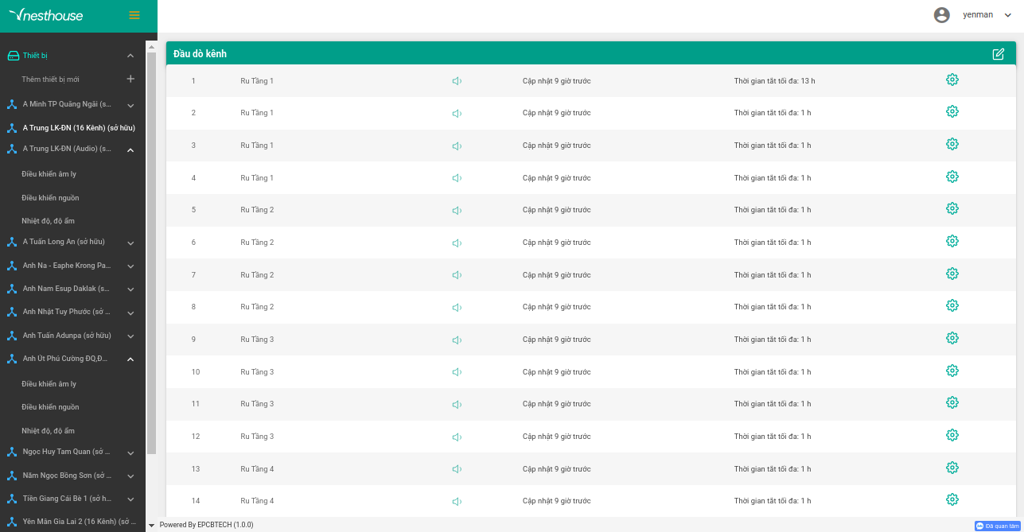
Task: Click the speaker icon for channel 10
Action: 456,372
